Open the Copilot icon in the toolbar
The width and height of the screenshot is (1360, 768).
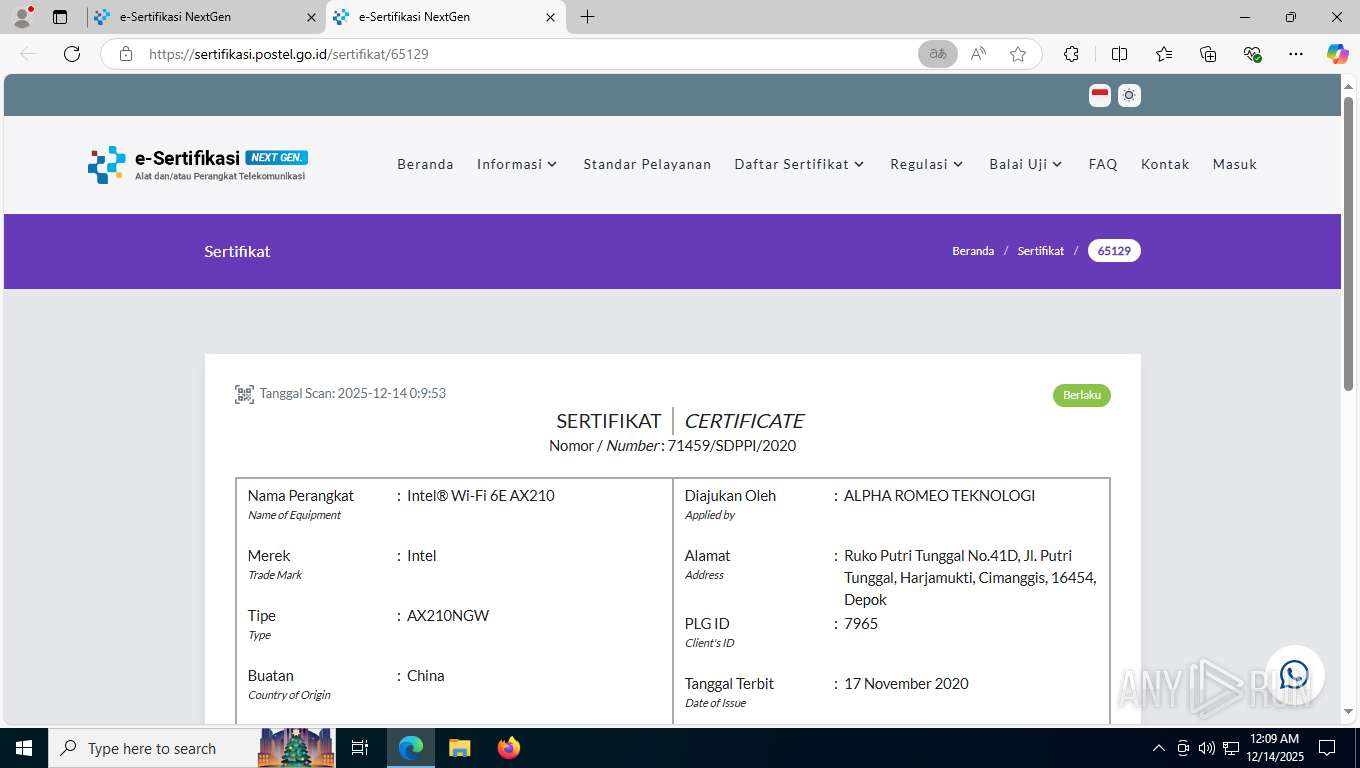[1337, 54]
